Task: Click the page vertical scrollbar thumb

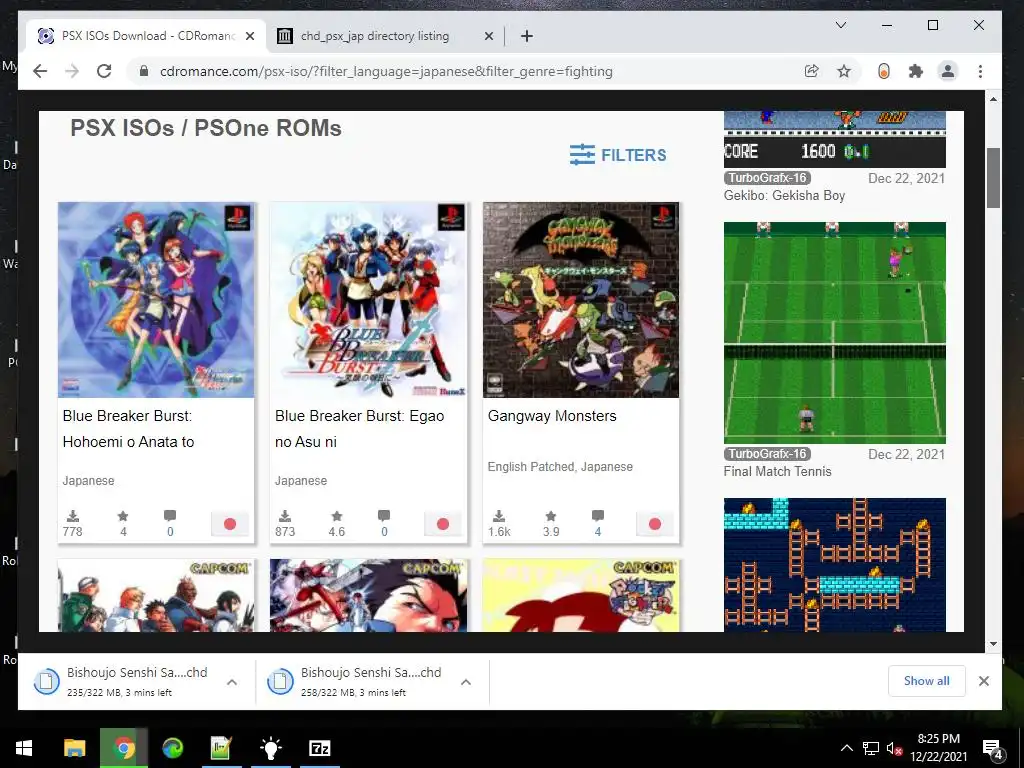Action: [993, 178]
